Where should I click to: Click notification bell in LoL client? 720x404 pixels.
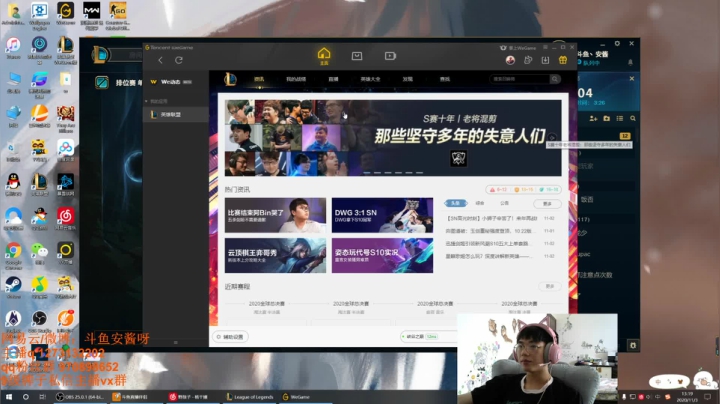click(x=630, y=62)
